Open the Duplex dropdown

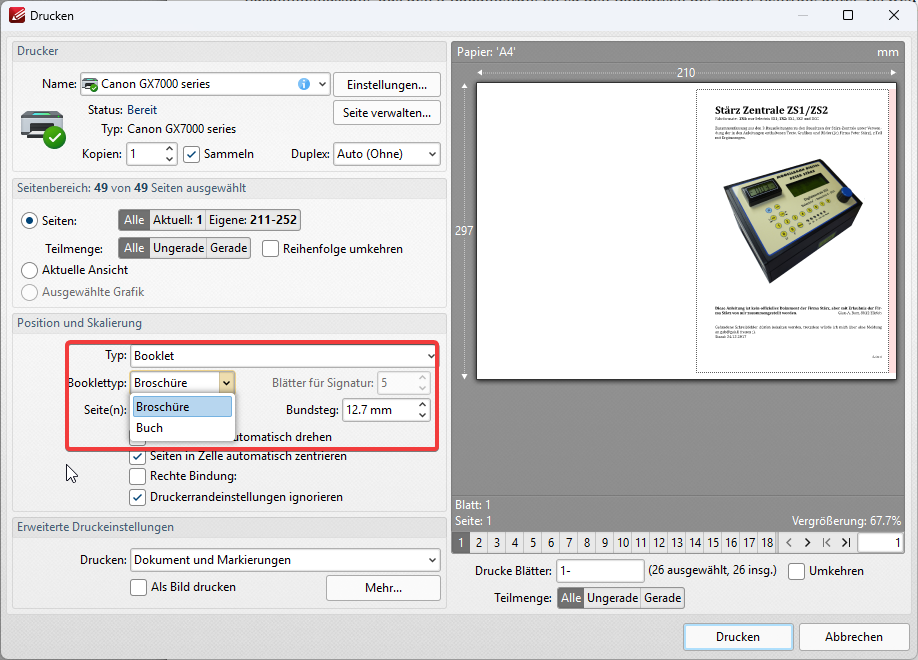[387, 154]
